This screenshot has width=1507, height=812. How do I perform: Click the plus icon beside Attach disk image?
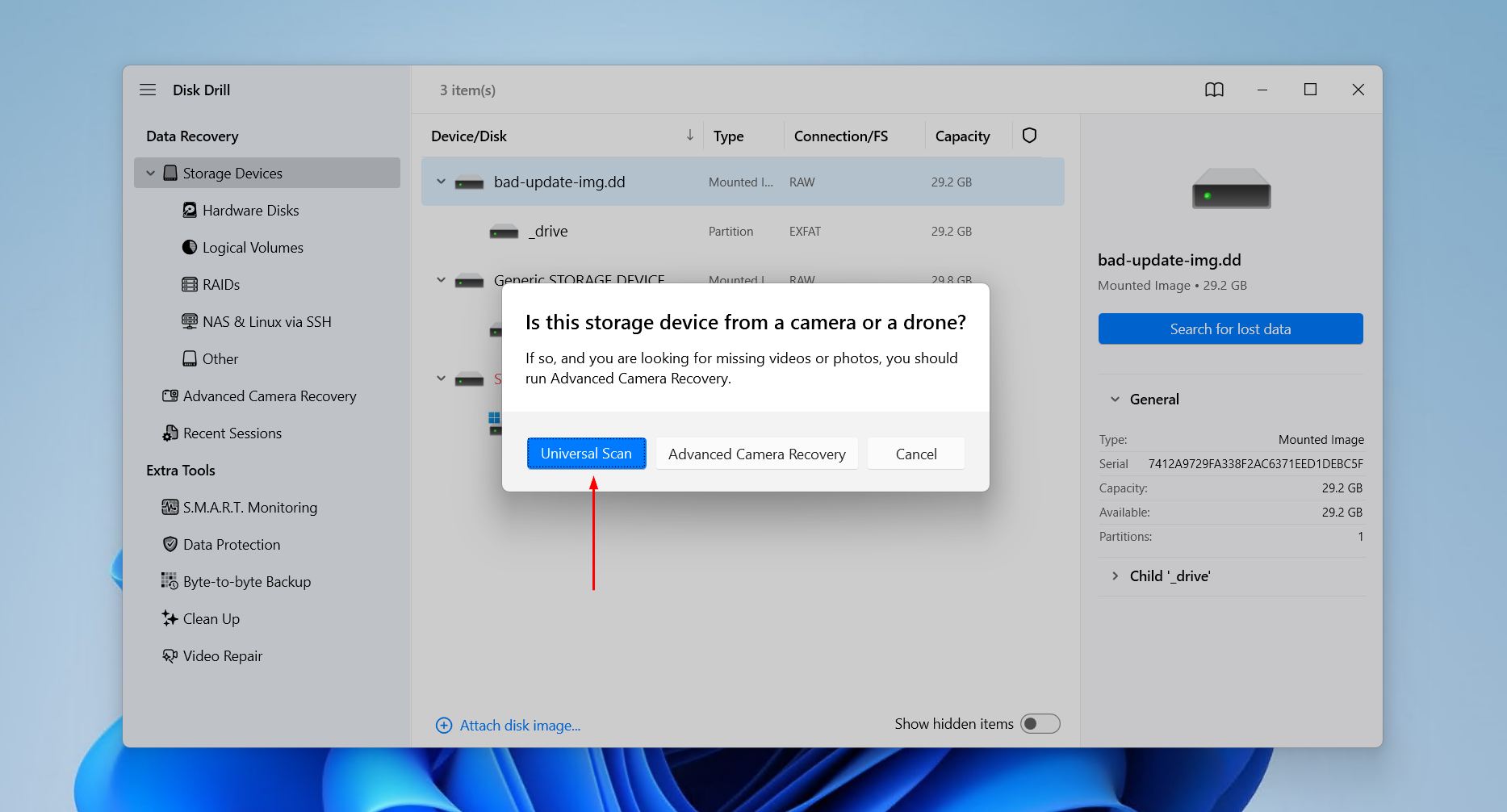click(x=444, y=725)
